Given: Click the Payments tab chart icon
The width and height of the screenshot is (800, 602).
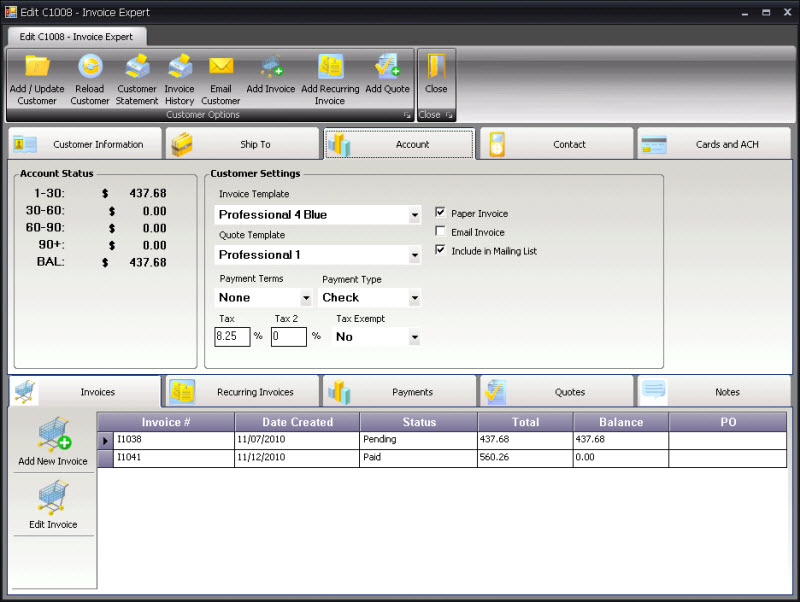Looking at the screenshot, I should coord(339,392).
